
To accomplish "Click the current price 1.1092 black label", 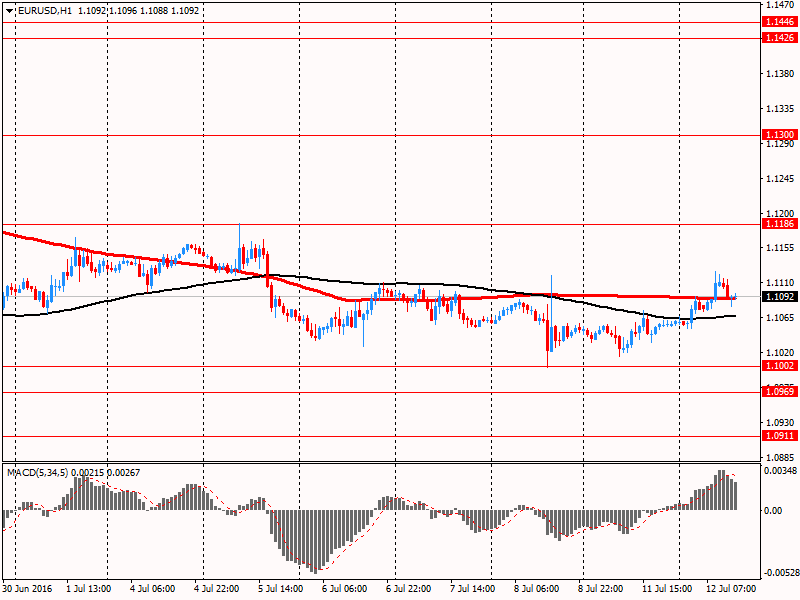I will pyautogui.click(x=780, y=296).
